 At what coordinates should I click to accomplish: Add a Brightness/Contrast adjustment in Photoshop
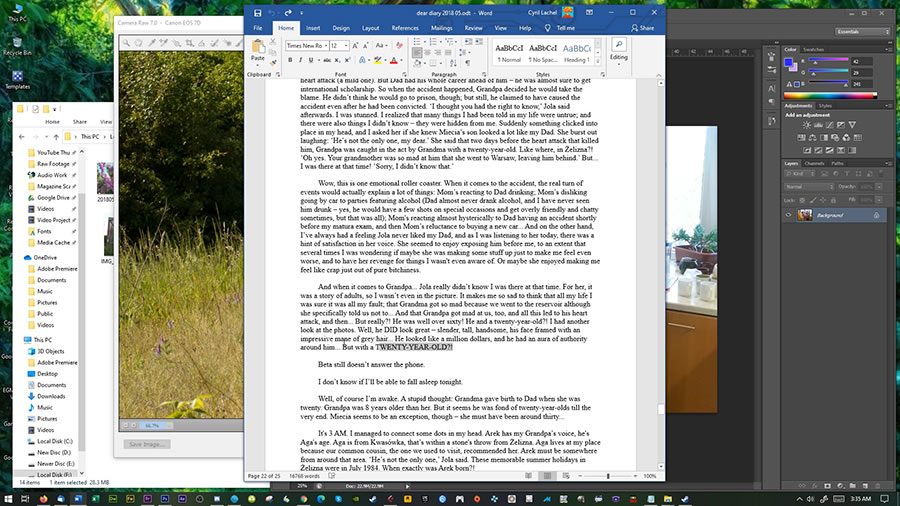(x=806, y=124)
